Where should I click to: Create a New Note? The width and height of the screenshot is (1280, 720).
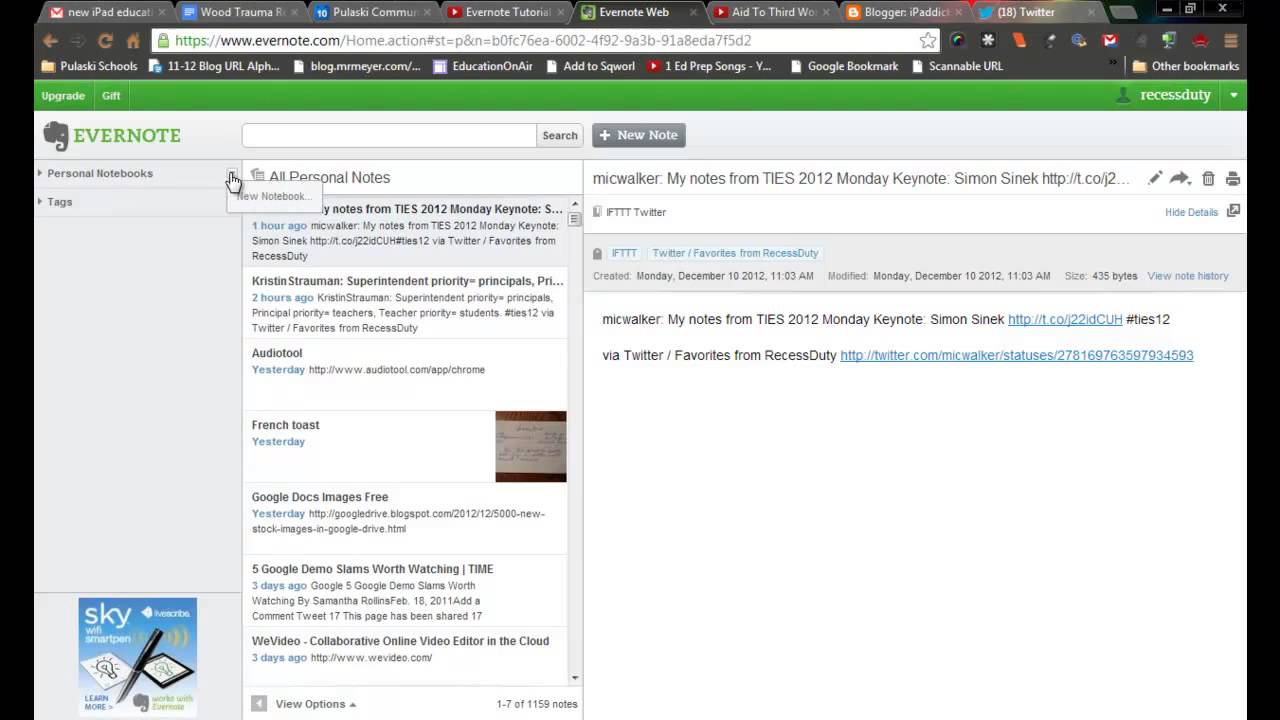(x=639, y=135)
